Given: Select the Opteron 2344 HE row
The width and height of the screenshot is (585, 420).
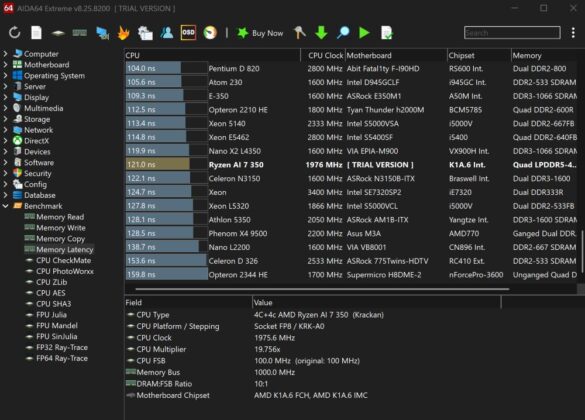Looking at the screenshot, I should point(351,275).
